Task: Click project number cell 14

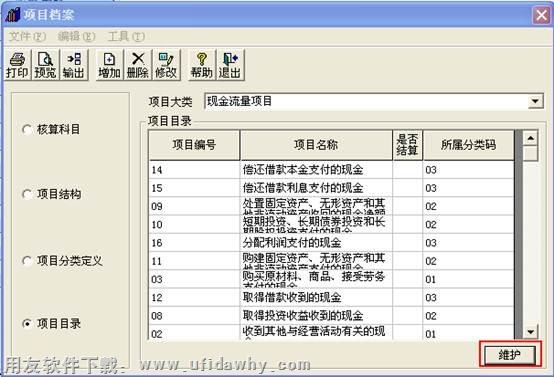Action: pos(194,170)
